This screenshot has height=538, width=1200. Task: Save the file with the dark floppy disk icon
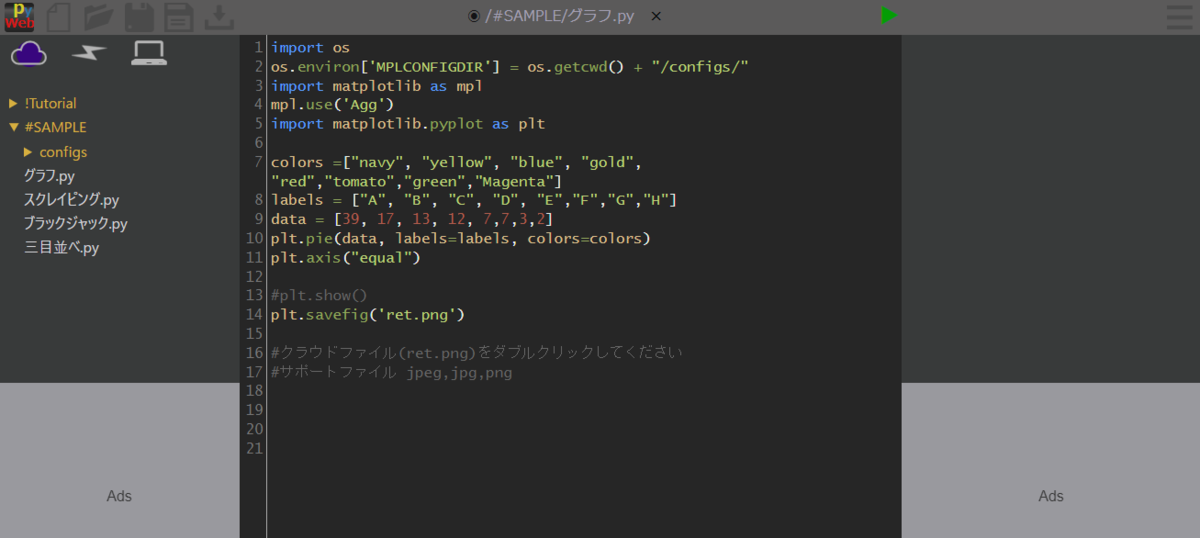138,16
